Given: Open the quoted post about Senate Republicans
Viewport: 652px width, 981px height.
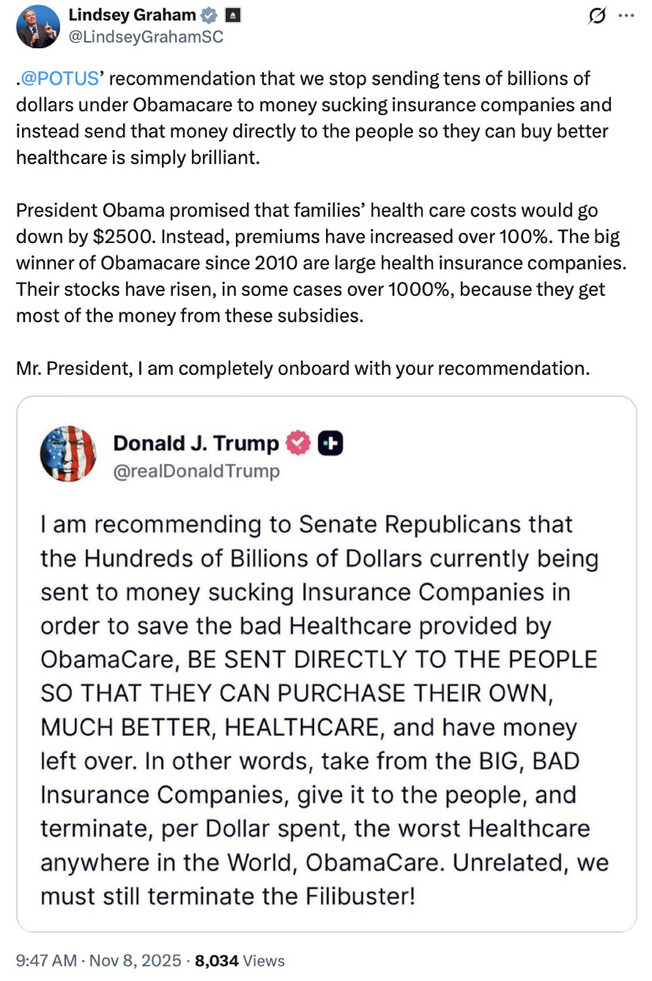Looking at the screenshot, I should pos(325,700).
